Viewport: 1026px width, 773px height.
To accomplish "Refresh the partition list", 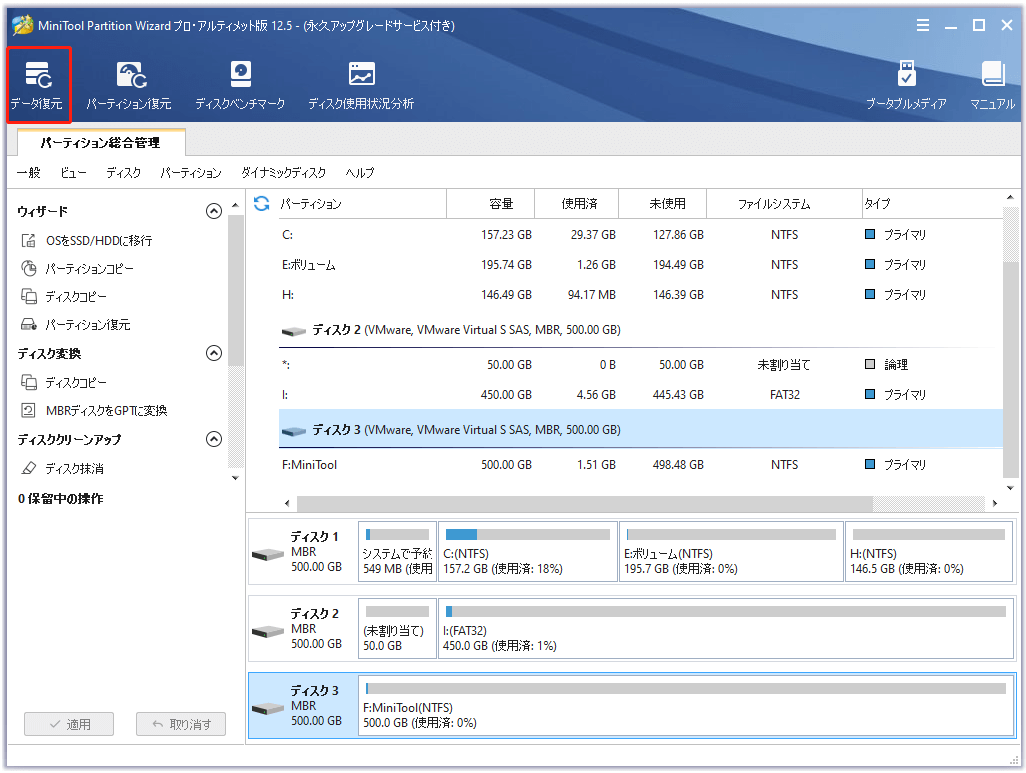I will pos(260,203).
